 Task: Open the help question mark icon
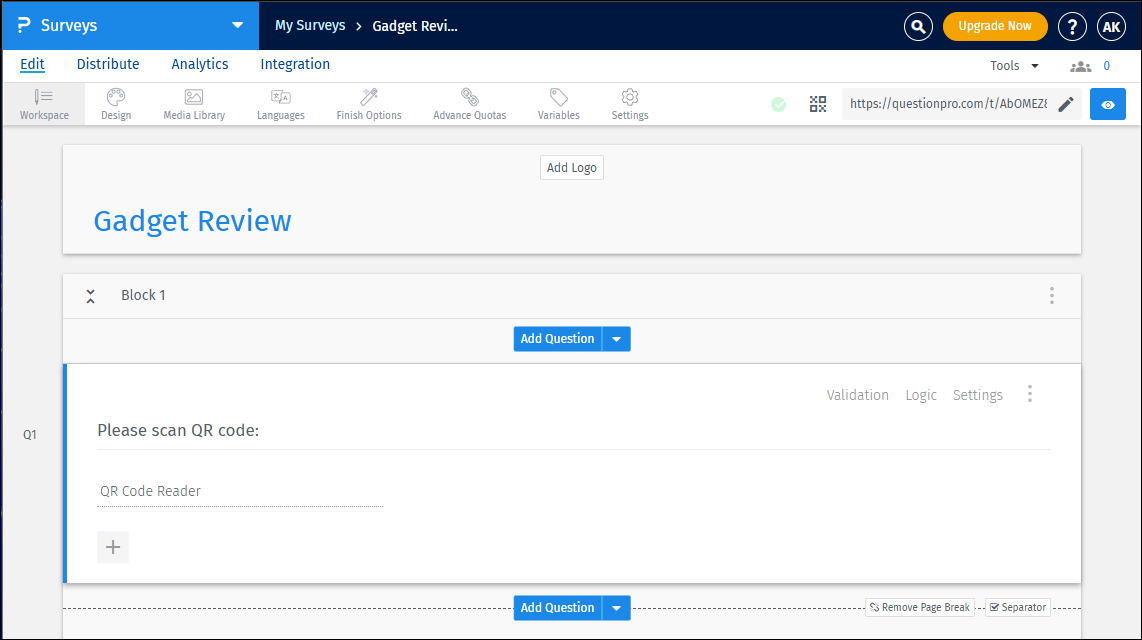tap(1071, 26)
